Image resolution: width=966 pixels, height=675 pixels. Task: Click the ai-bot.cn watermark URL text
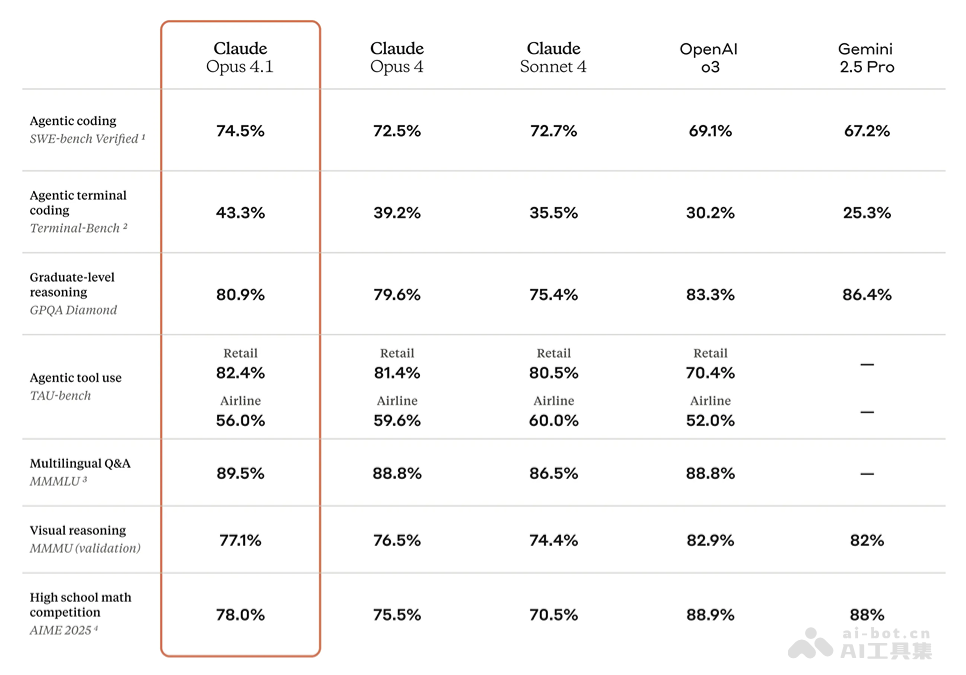coord(887,633)
